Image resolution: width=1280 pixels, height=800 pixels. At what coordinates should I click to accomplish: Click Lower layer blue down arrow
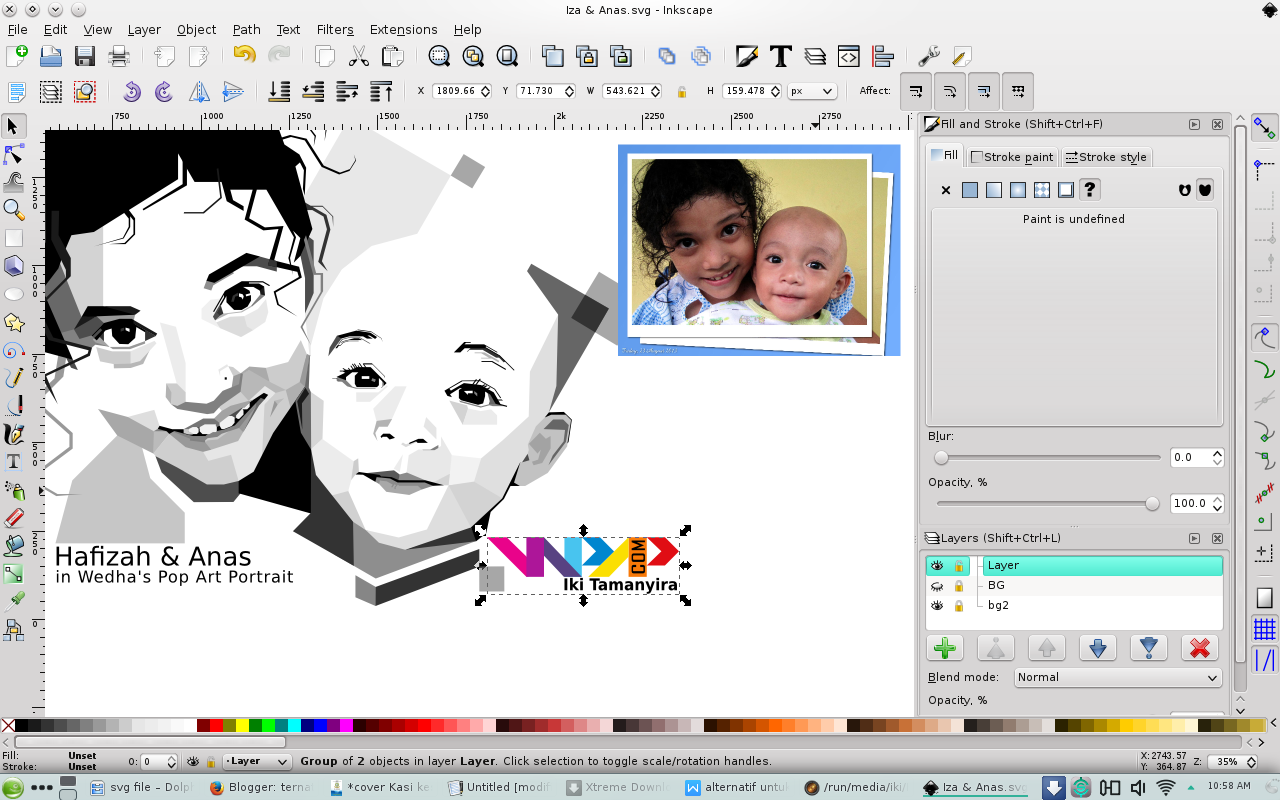coord(1097,648)
